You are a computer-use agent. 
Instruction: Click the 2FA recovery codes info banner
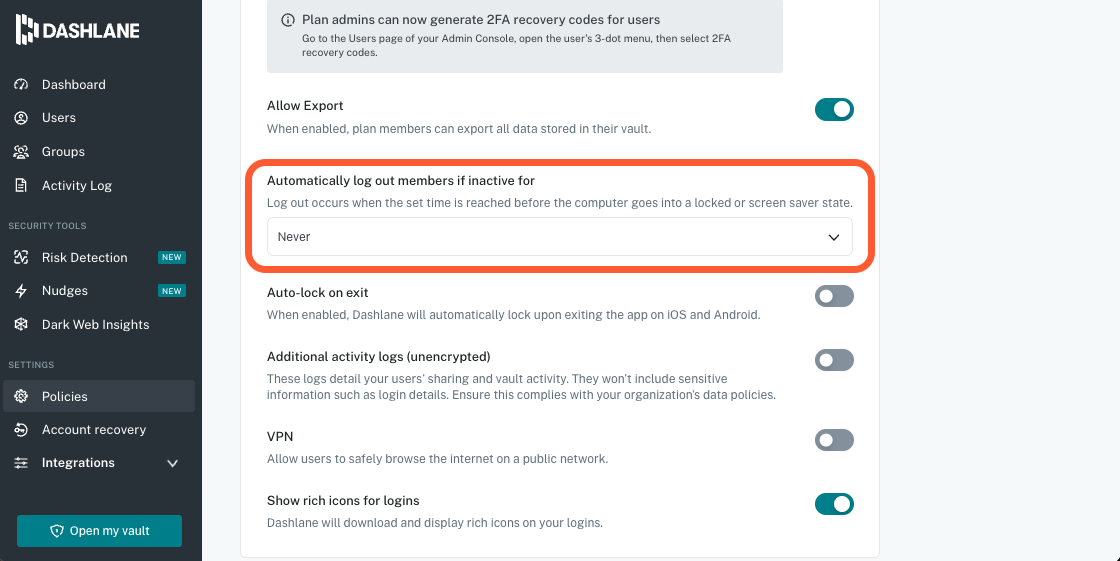click(x=524, y=36)
